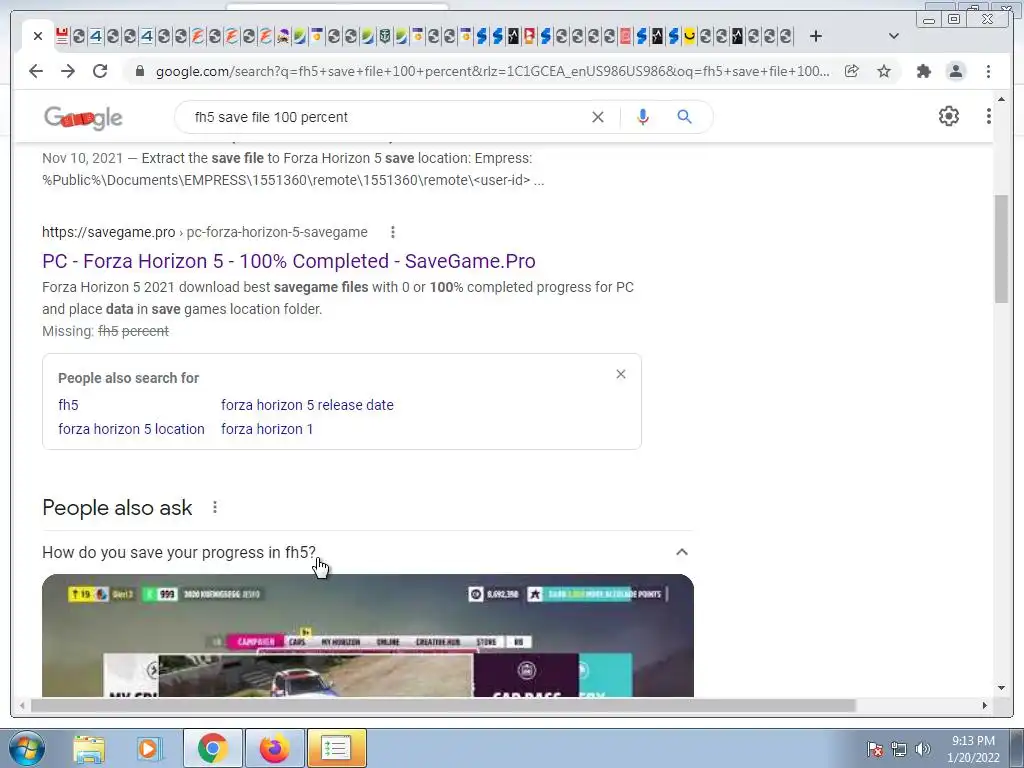This screenshot has height=768, width=1024.
Task: Open the tab search dropdown arrow
Action: click(x=894, y=36)
